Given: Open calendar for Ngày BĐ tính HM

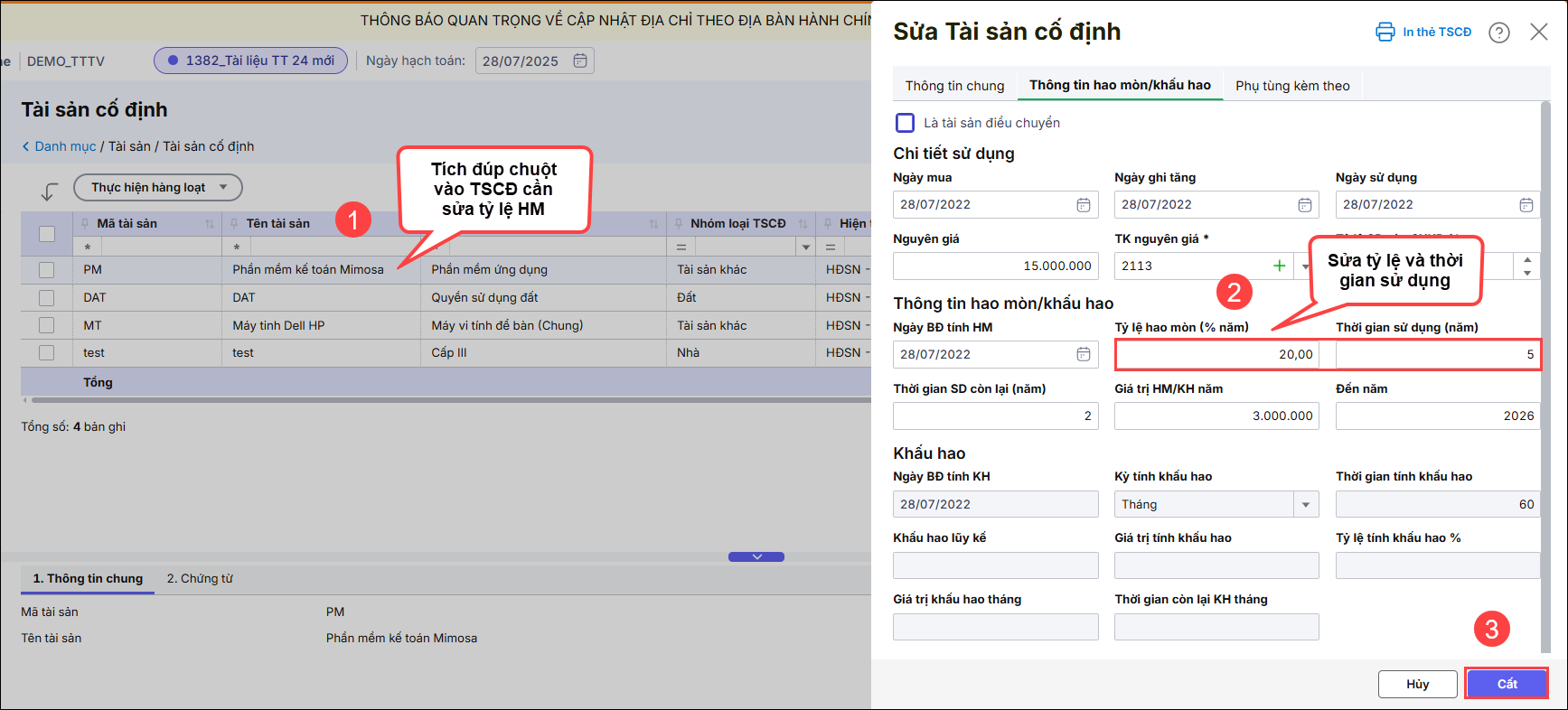Looking at the screenshot, I should [1083, 354].
